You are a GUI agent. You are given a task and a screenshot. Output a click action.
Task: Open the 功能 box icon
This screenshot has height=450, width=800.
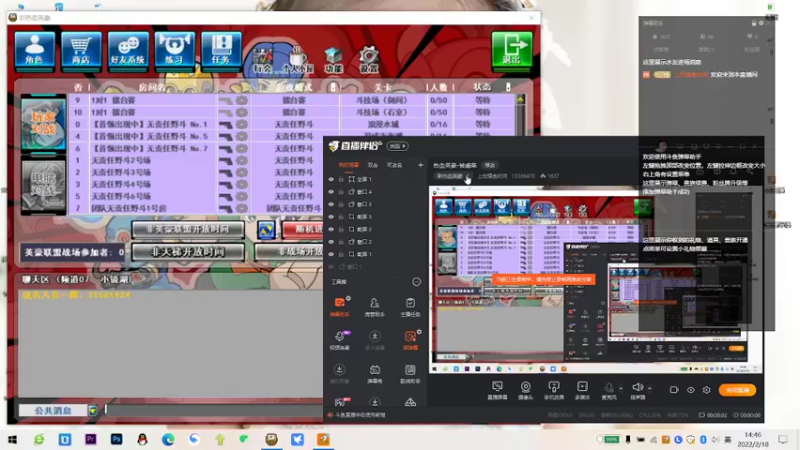pos(333,60)
